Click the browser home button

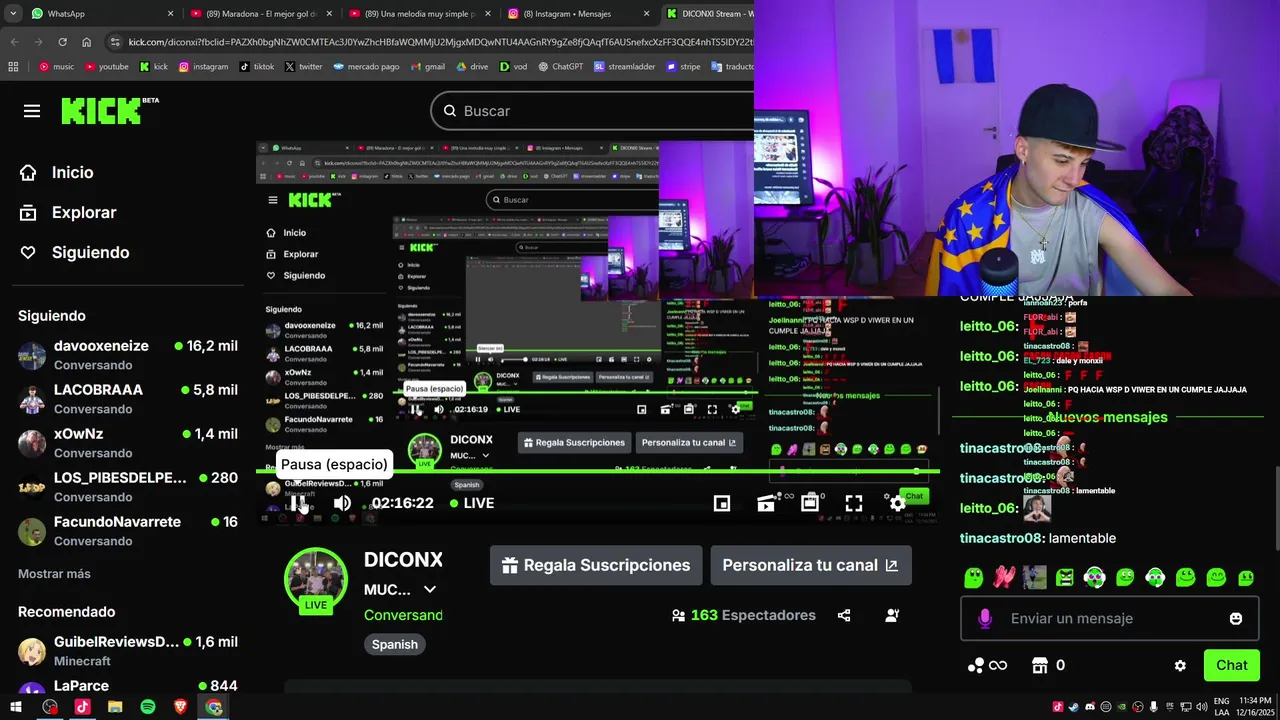coord(86,42)
